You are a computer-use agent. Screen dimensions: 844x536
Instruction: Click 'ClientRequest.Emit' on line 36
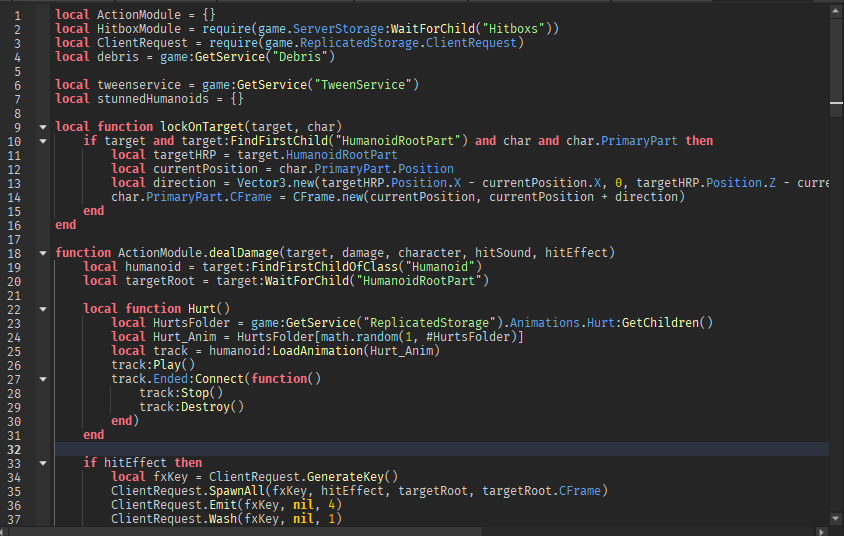(174, 504)
